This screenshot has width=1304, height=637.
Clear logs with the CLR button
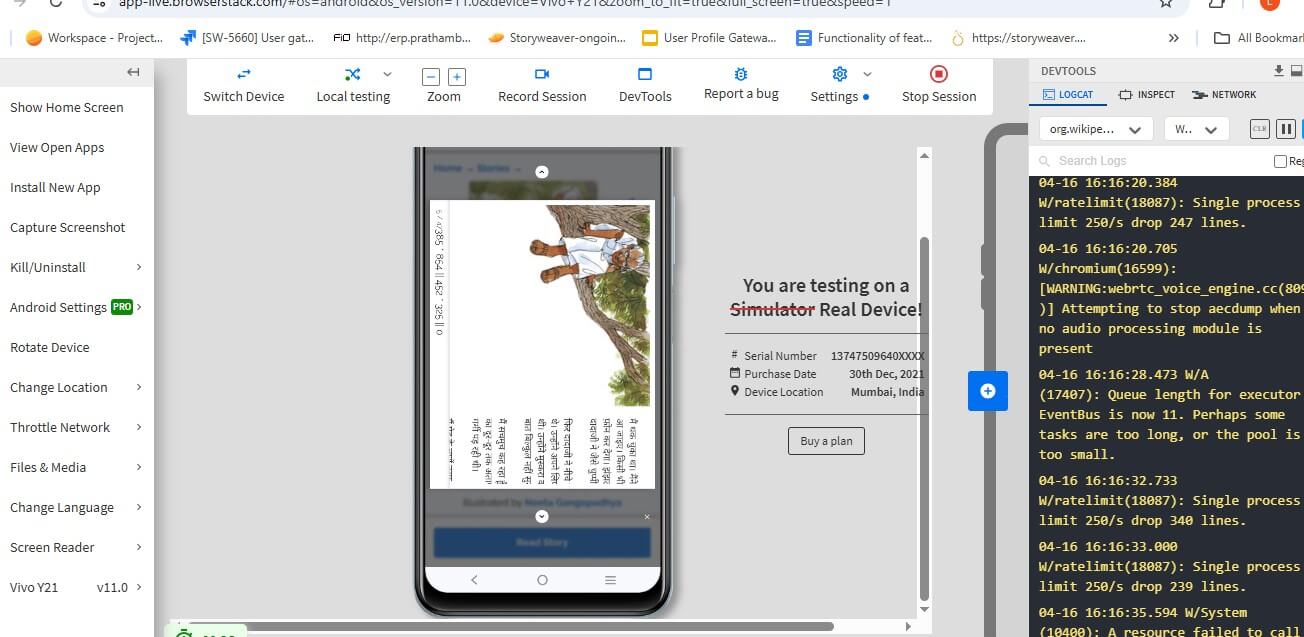click(x=1260, y=129)
